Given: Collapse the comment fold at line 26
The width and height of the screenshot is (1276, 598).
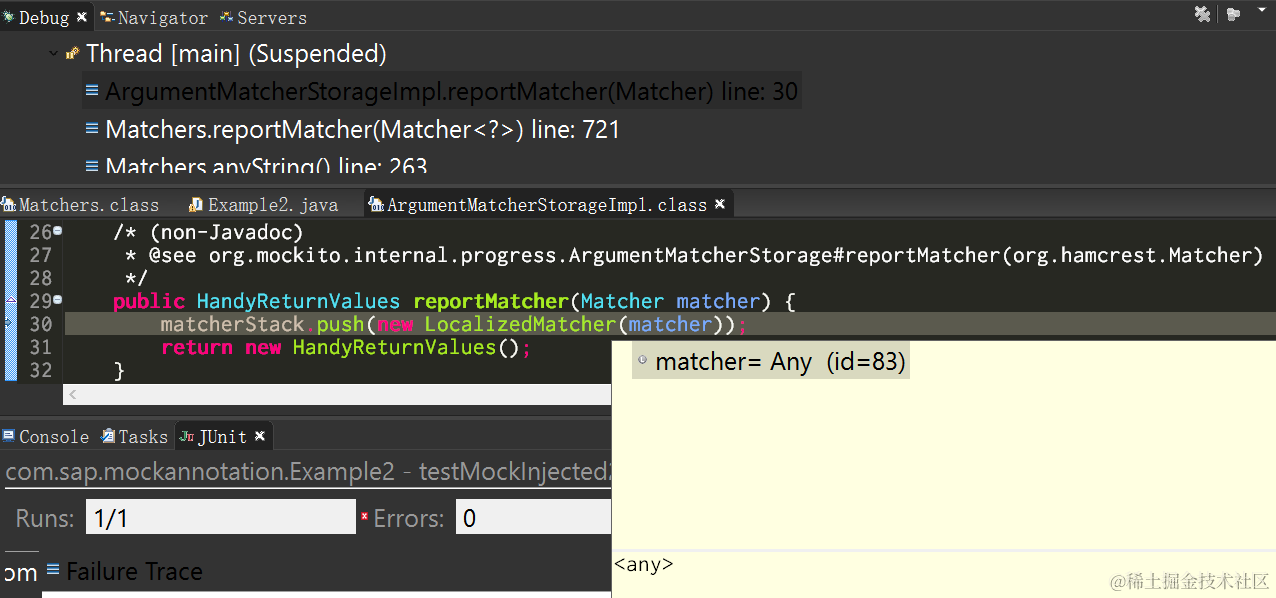Looking at the screenshot, I should click(57, 230).
